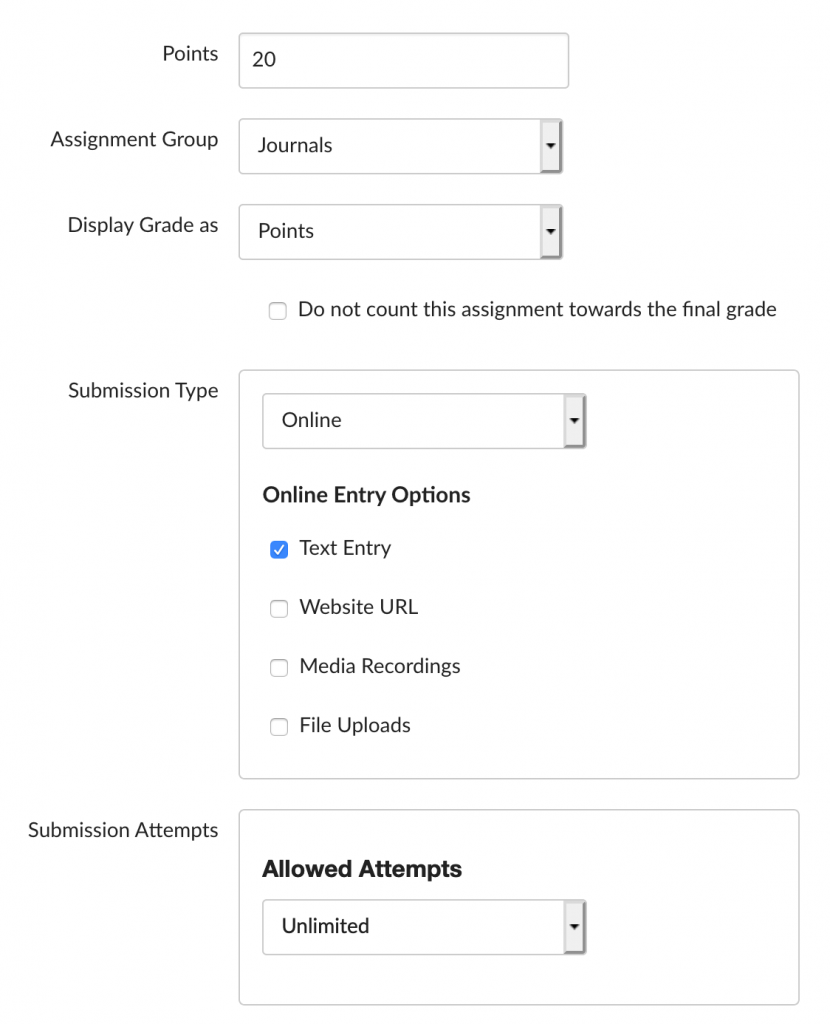
Task: Click the Website URL label text
Action: click(359, 607)
